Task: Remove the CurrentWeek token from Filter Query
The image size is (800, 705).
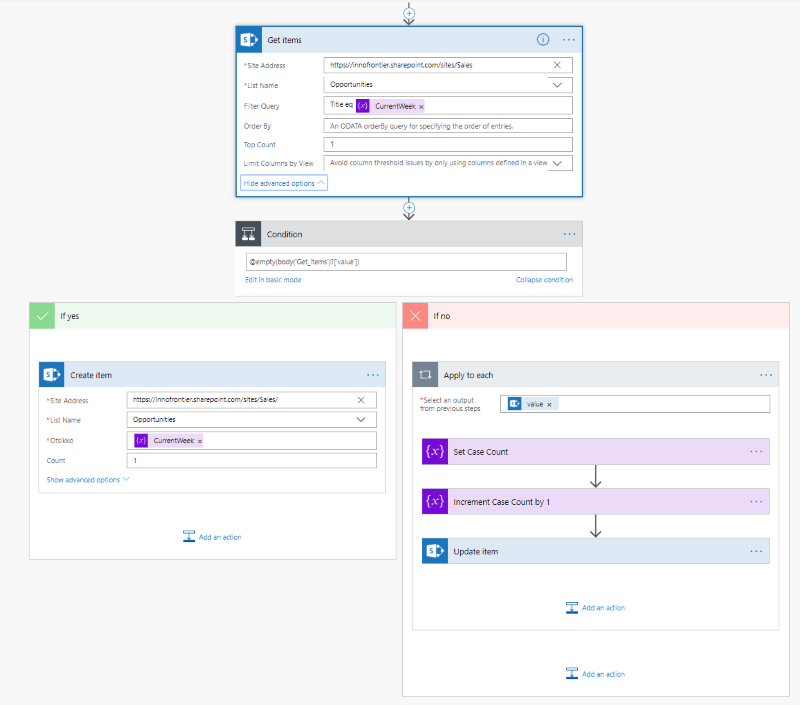Action: click(421, 106)
